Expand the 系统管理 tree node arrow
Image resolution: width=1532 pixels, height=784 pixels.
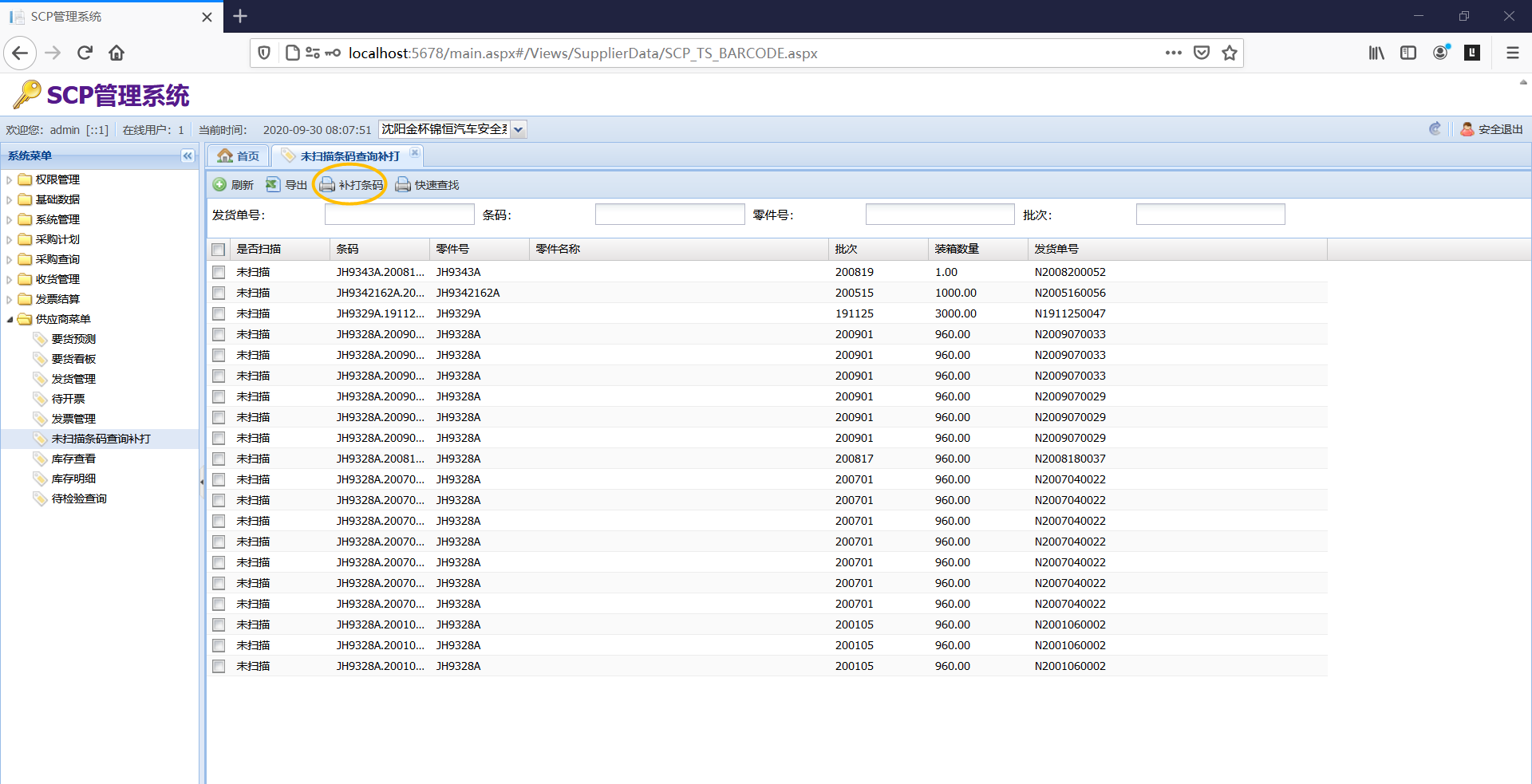10,219
